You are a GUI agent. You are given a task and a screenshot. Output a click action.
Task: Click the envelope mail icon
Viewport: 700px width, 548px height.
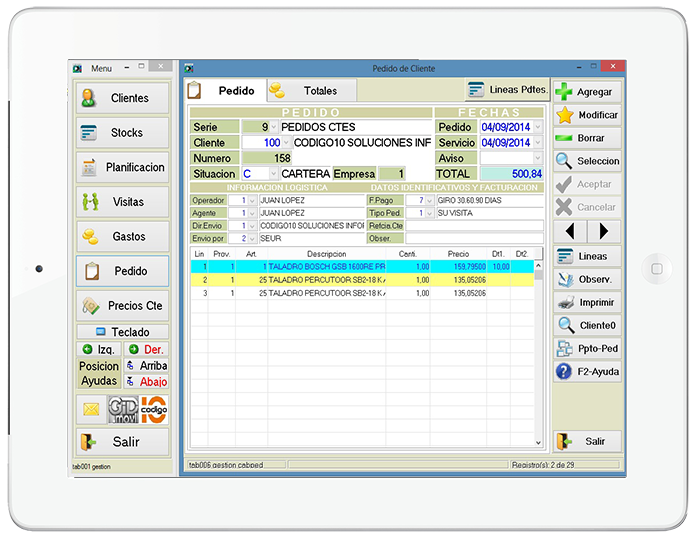tap(91, 409)
